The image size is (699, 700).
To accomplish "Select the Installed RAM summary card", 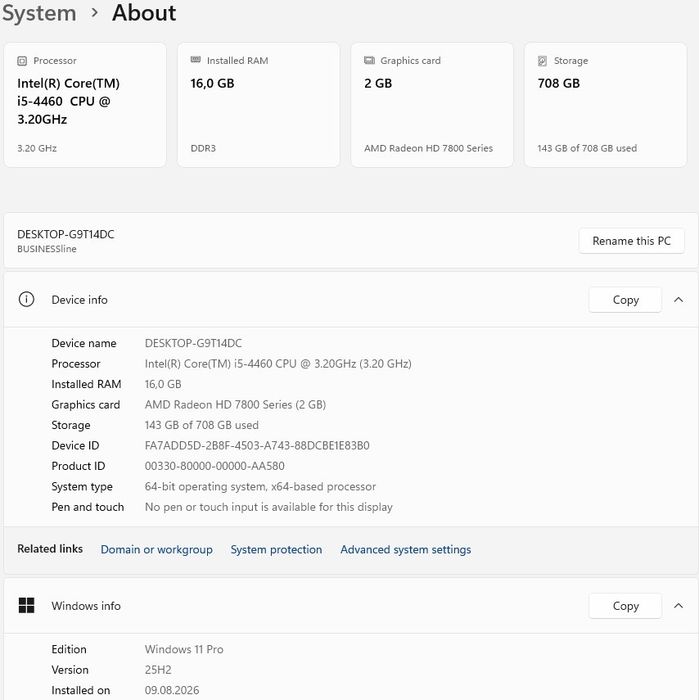I will pyautogui.click(x=258, y=105).
